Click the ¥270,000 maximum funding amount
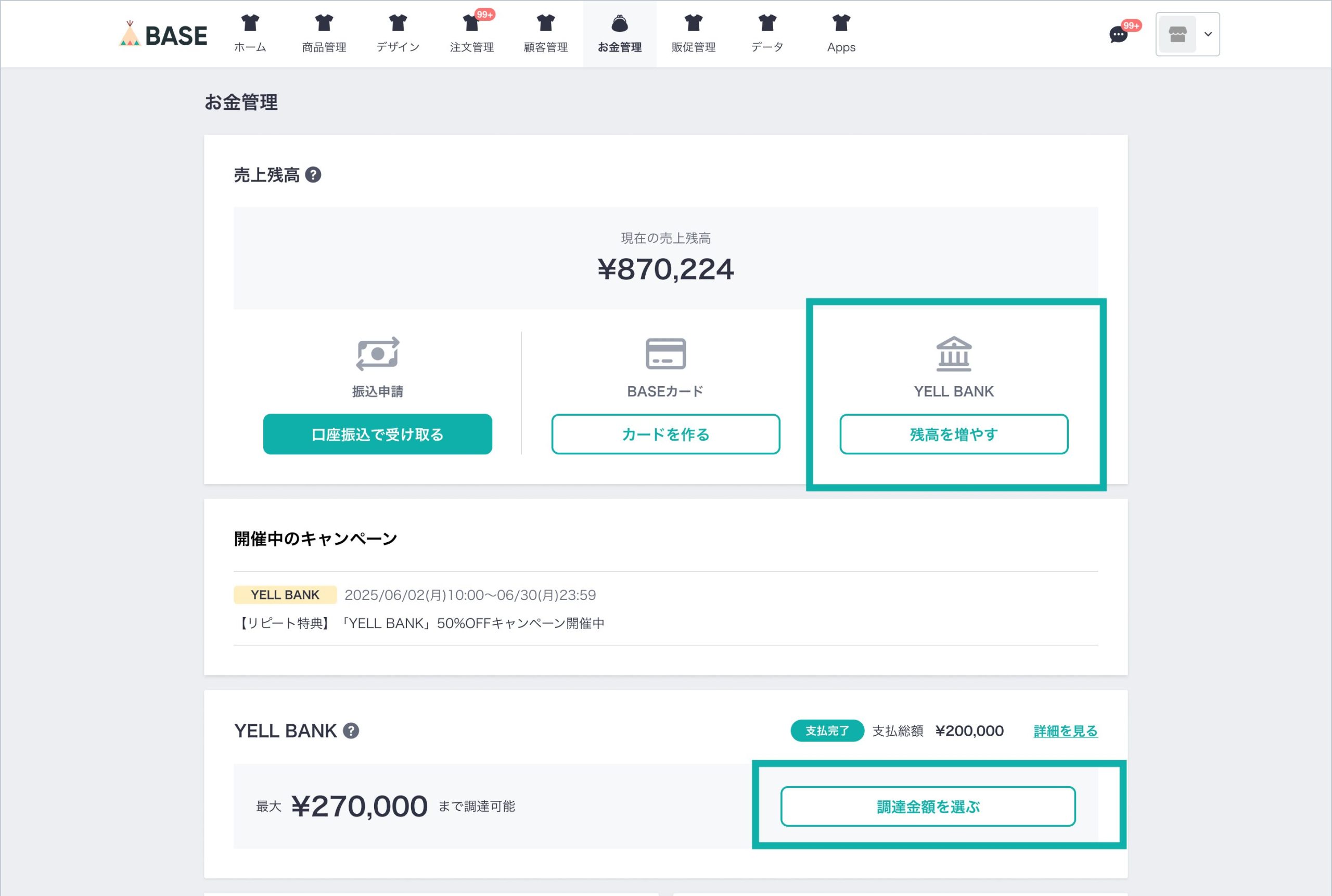The height and width of the screenshot is (896, 1332). (x=360, y=807)
